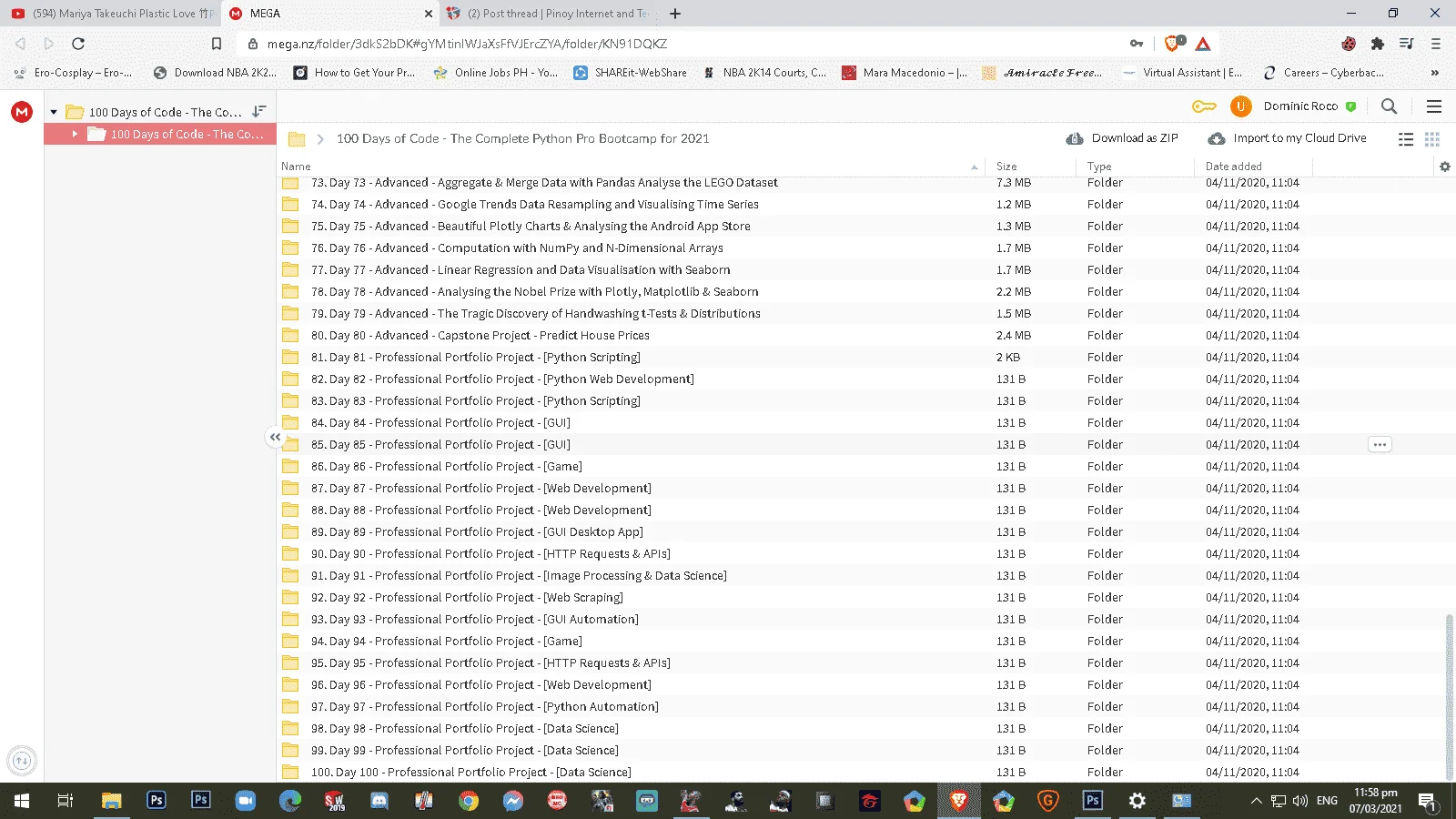Open the orange user avatar
The height and width of the screenshot is (819, 1456).
1240,106
